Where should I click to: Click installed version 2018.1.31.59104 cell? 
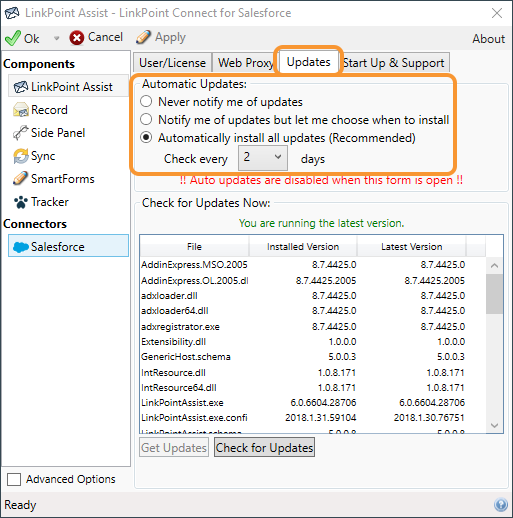point(321,417)
